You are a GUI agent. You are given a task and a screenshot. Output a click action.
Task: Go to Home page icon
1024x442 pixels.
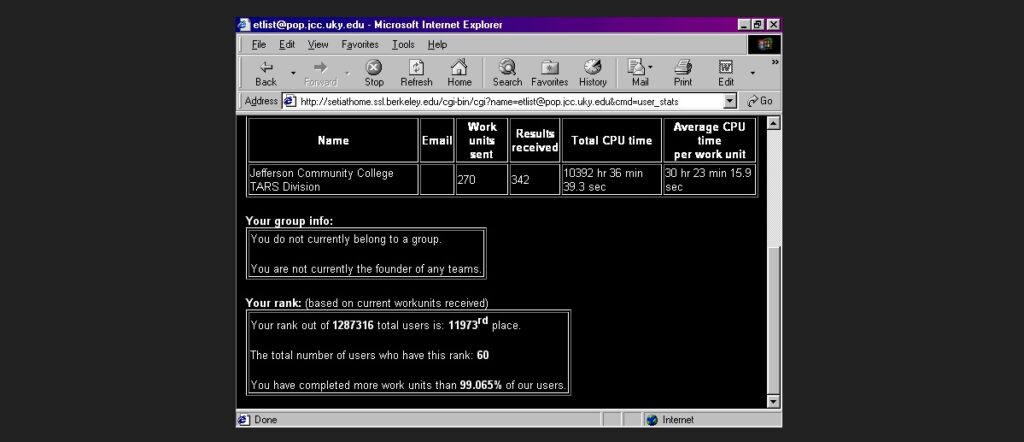(x=459, y=73)
